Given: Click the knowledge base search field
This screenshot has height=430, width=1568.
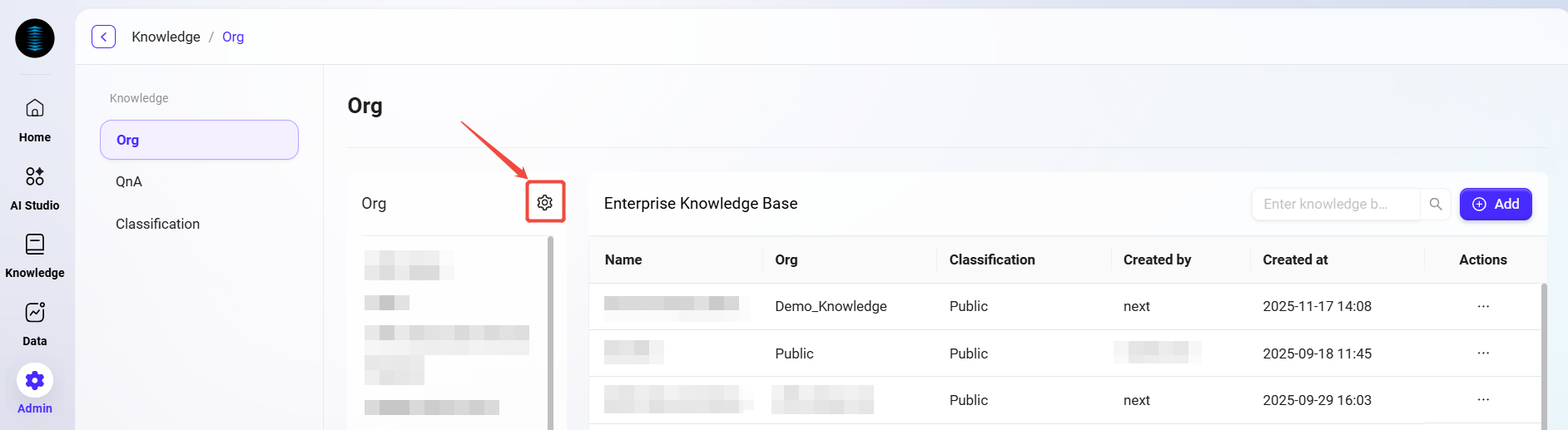Looking at the screenshot, I should 1334,204.
